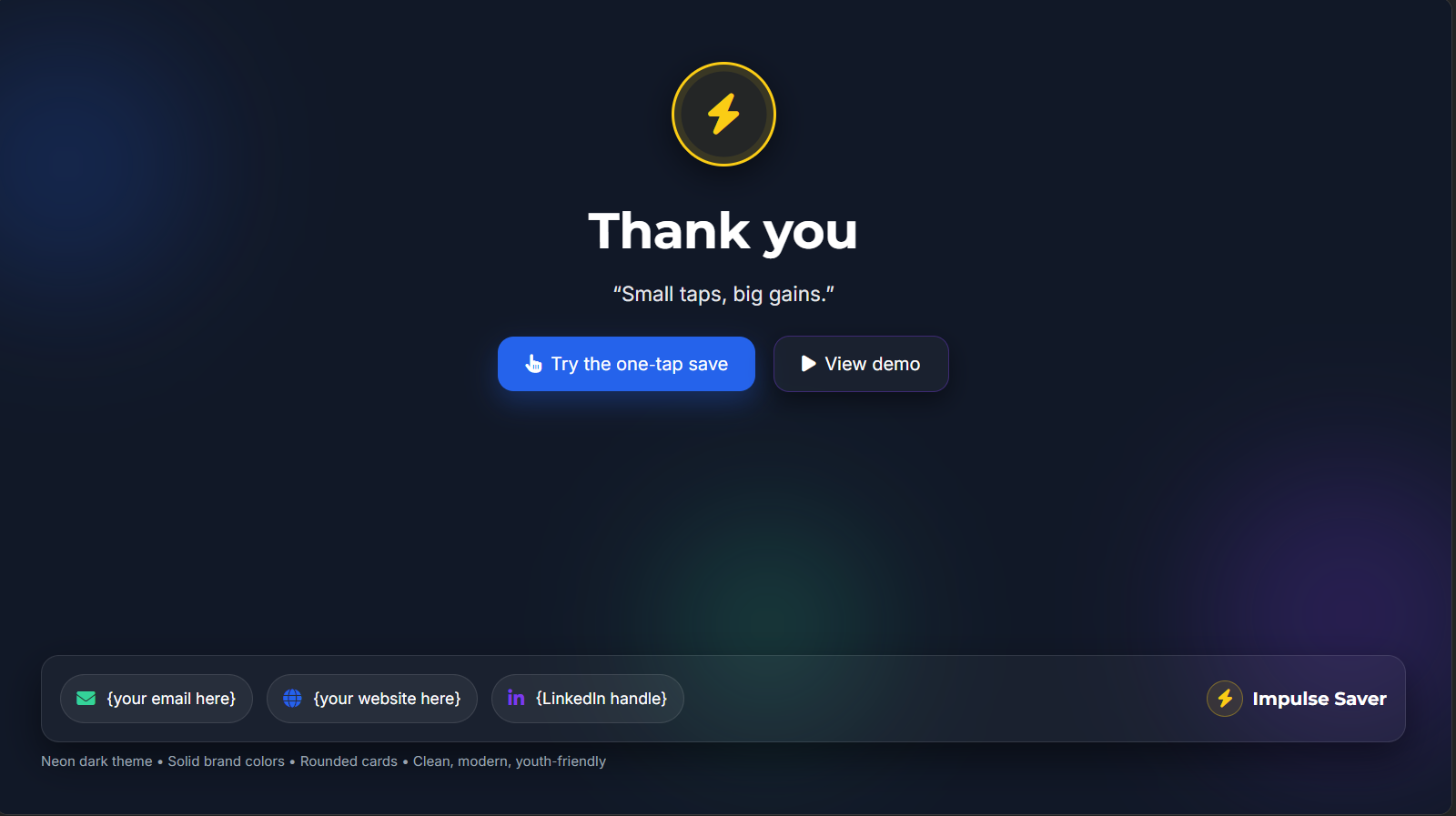Click the small lightning badge beside Impulse Saver
1456x816 pixels.
click(x=1225, y=699)
